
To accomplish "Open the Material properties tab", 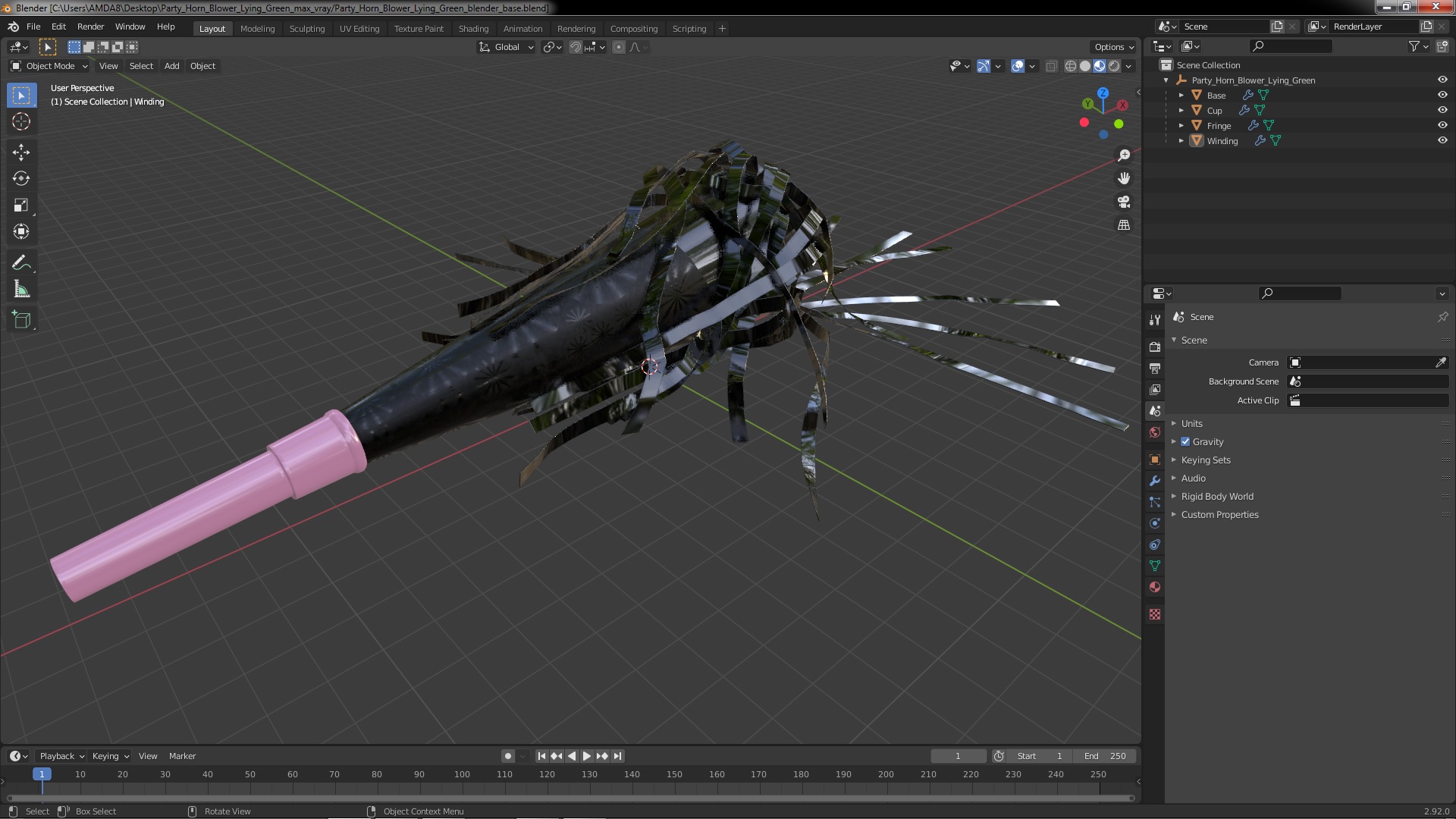I will 1155,588.
